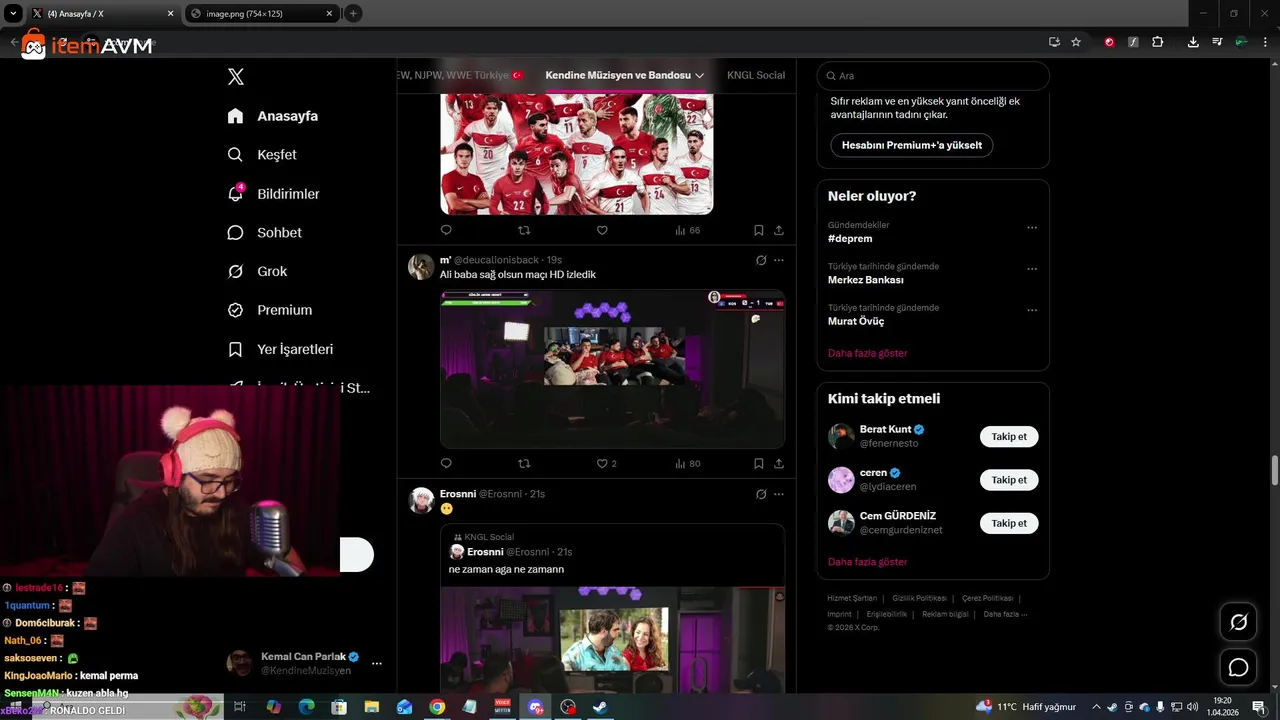Viewport: 1280px width, 720px height.
Task: Open Chrome three-dot menu
Action: (1266, 42)
